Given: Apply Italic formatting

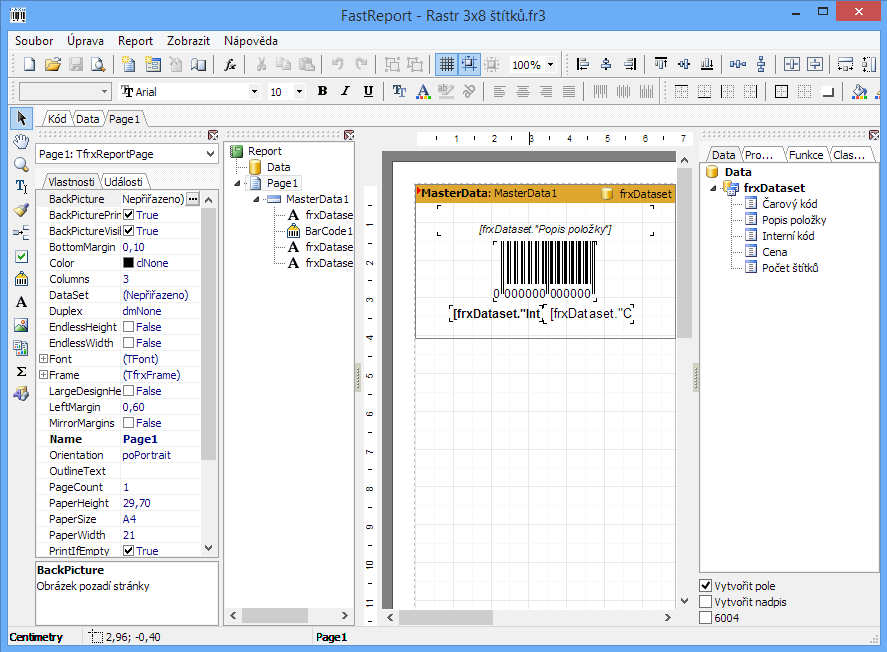Looking at the screenshot, I should (345, 91).
